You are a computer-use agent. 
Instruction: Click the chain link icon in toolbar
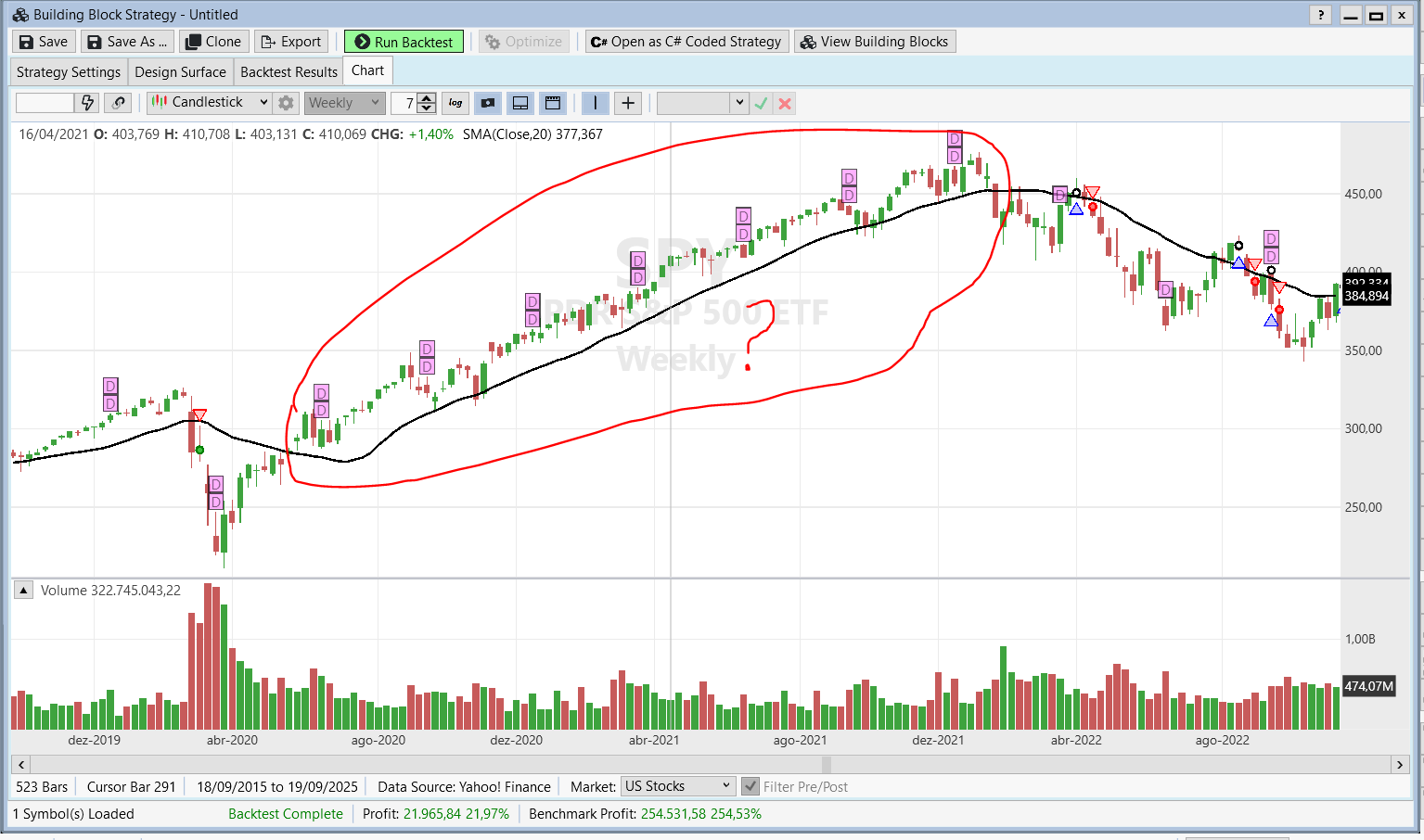point(118,103)
